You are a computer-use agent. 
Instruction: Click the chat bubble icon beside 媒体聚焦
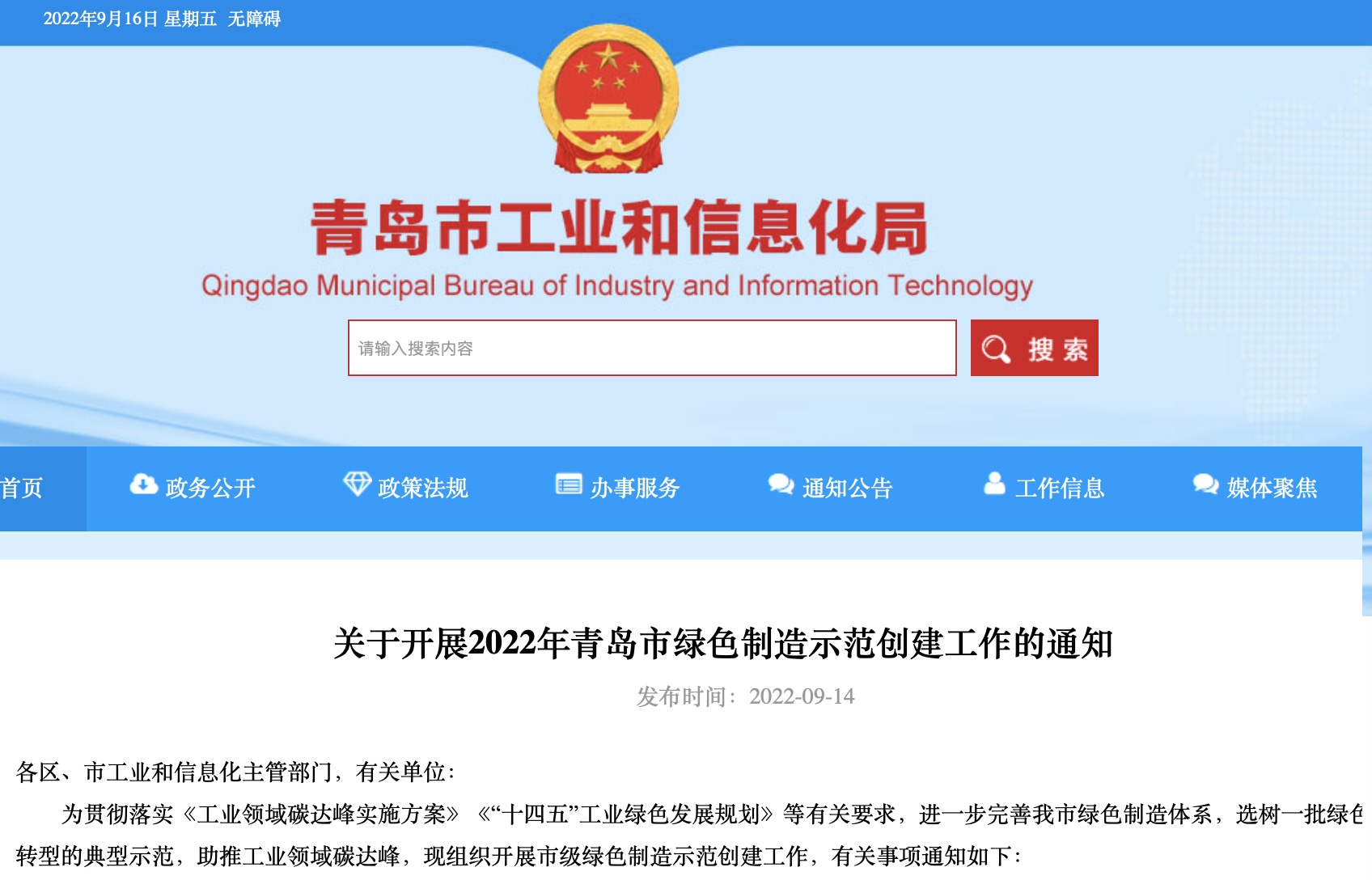[1205, 484]
